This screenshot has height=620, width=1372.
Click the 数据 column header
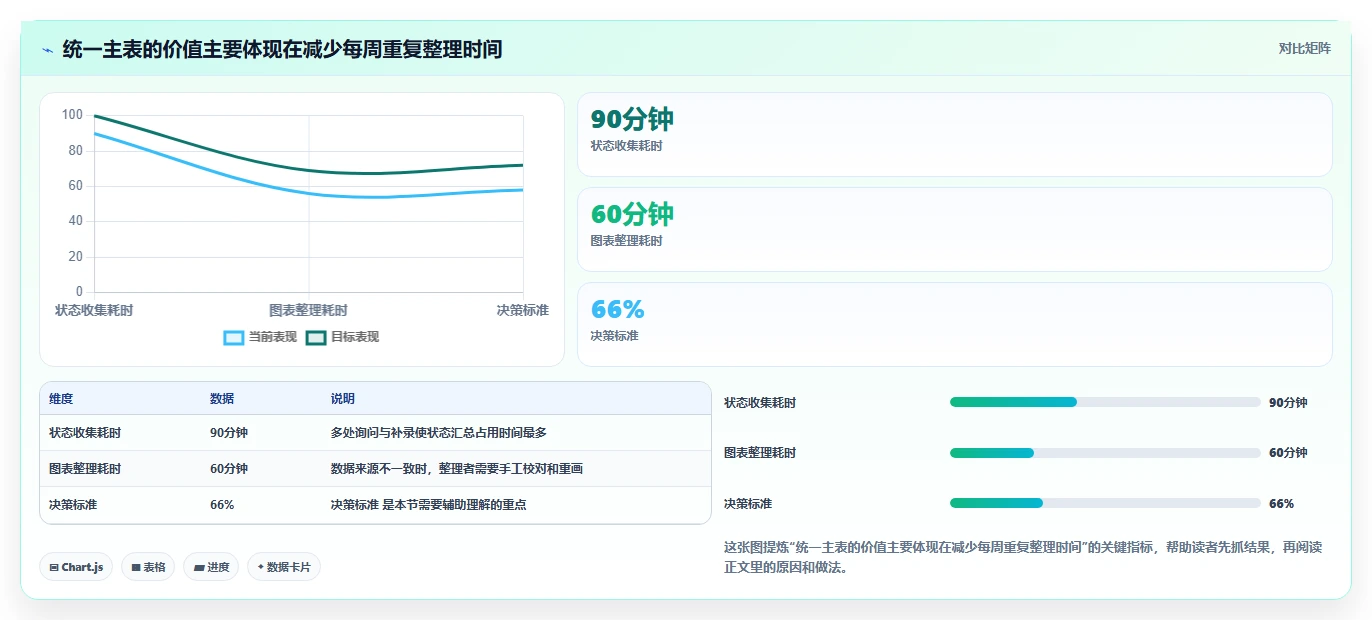[222, 398]
